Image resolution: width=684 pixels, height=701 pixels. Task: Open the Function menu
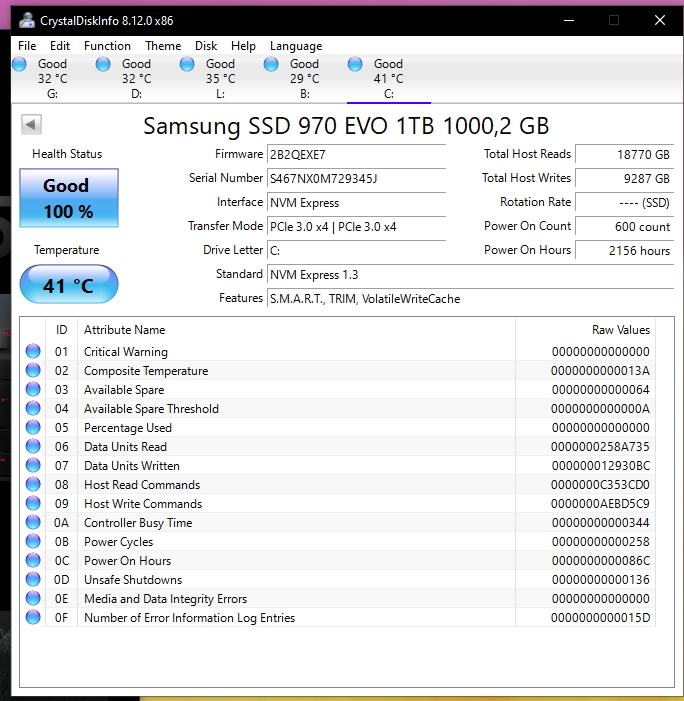pyautogui.click(x=107, y=46)
